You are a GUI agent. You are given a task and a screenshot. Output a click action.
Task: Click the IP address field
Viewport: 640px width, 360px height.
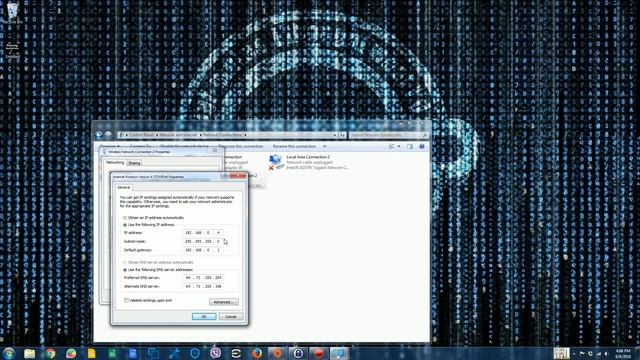pos(202,233)
